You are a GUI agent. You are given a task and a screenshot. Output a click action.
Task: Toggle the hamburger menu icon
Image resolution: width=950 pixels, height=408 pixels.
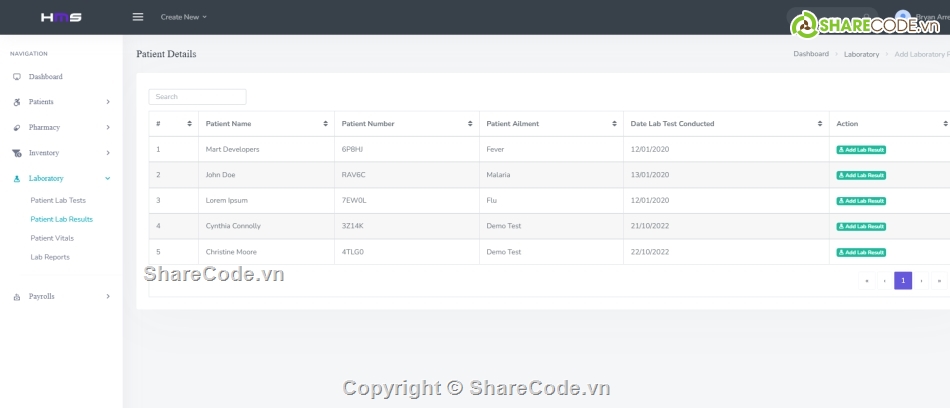tap(138, 17)
